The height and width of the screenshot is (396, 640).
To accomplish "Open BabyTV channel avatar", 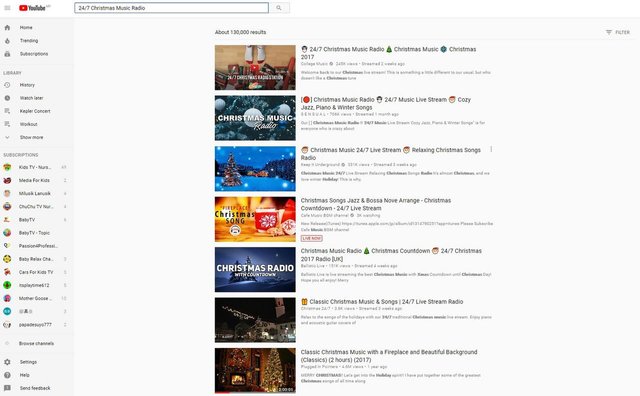I will tap(7, 220).
